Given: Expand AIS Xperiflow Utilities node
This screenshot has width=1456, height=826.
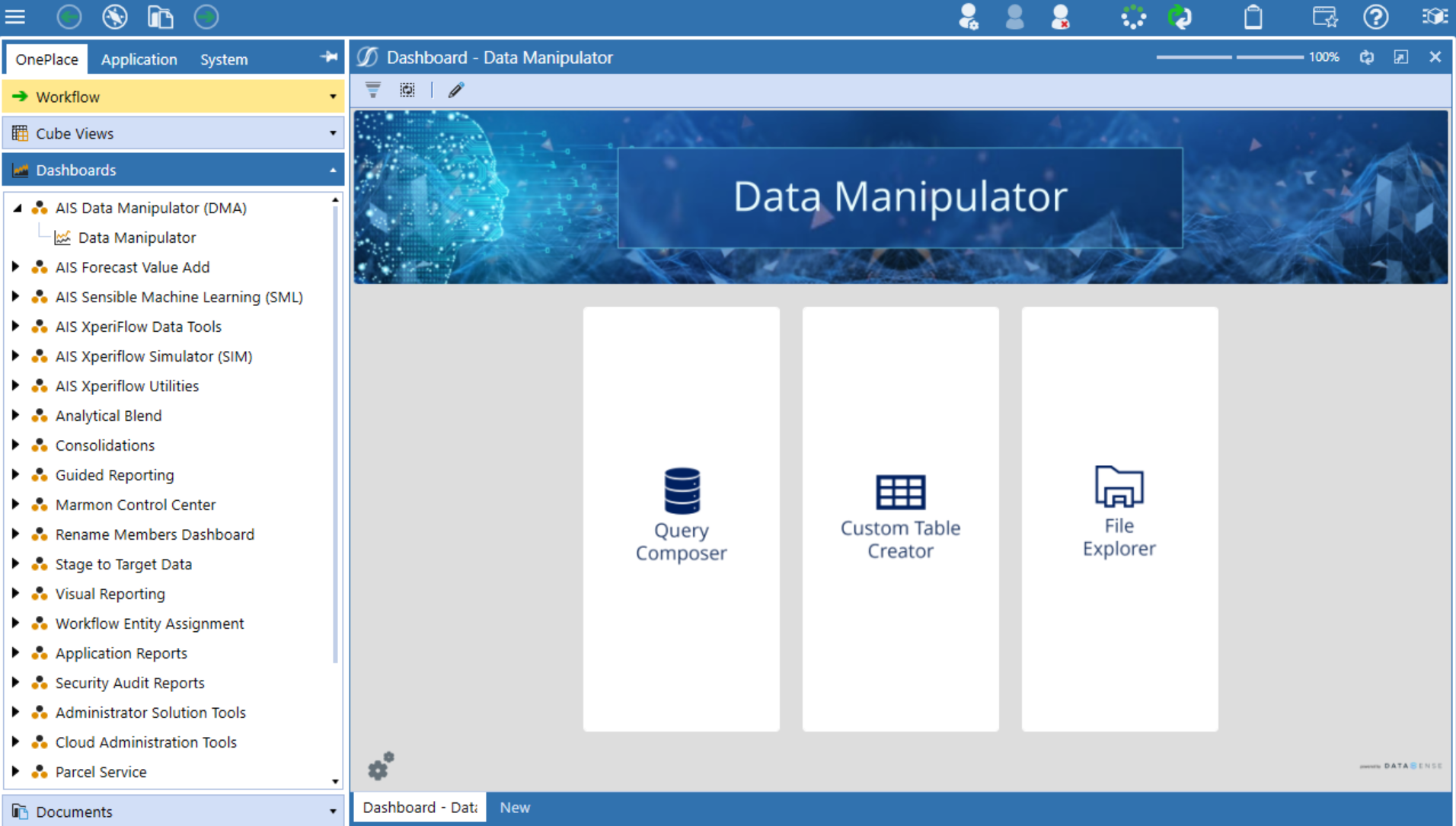Looking at the screenshot, I should 15,386.
